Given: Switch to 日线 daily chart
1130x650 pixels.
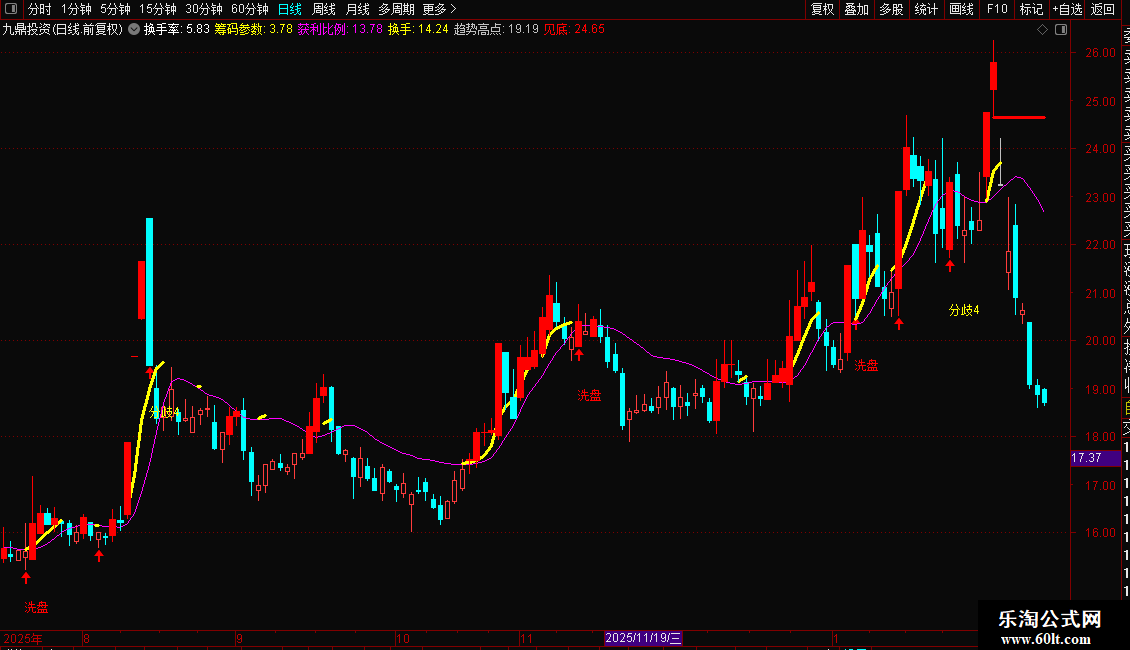Looking at the screenshot, I should [x=290, y=9].
